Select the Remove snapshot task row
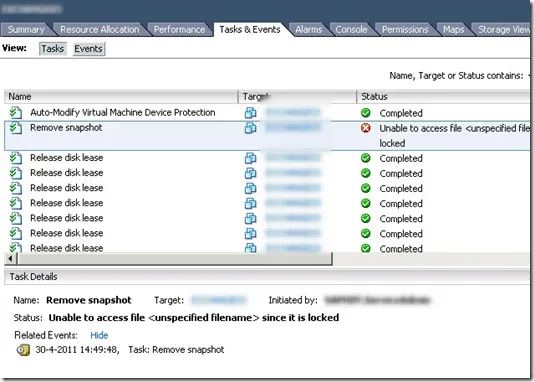Viewport: 534px width, 382px height. pos(267,136)
